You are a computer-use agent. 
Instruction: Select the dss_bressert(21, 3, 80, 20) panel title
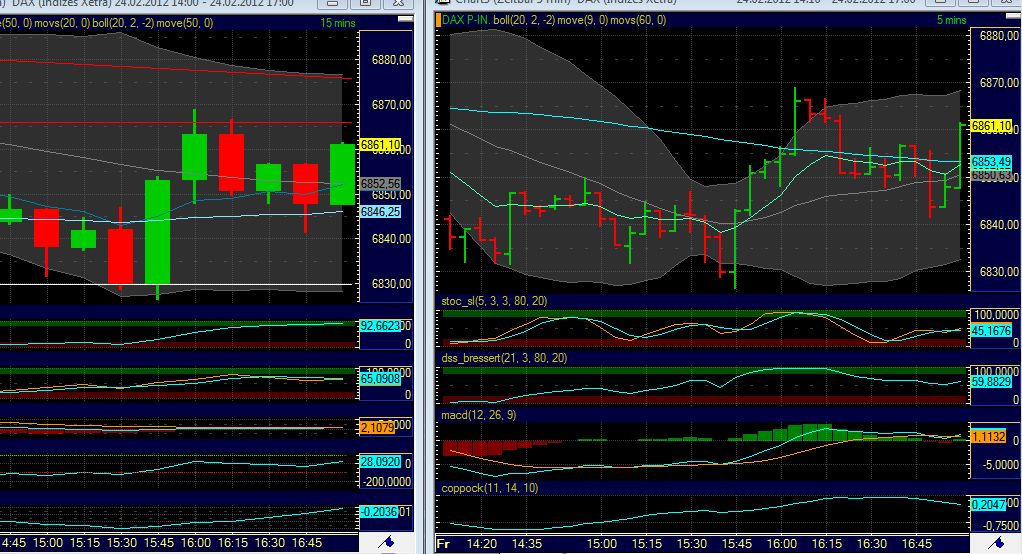click(x=504, y=358)
